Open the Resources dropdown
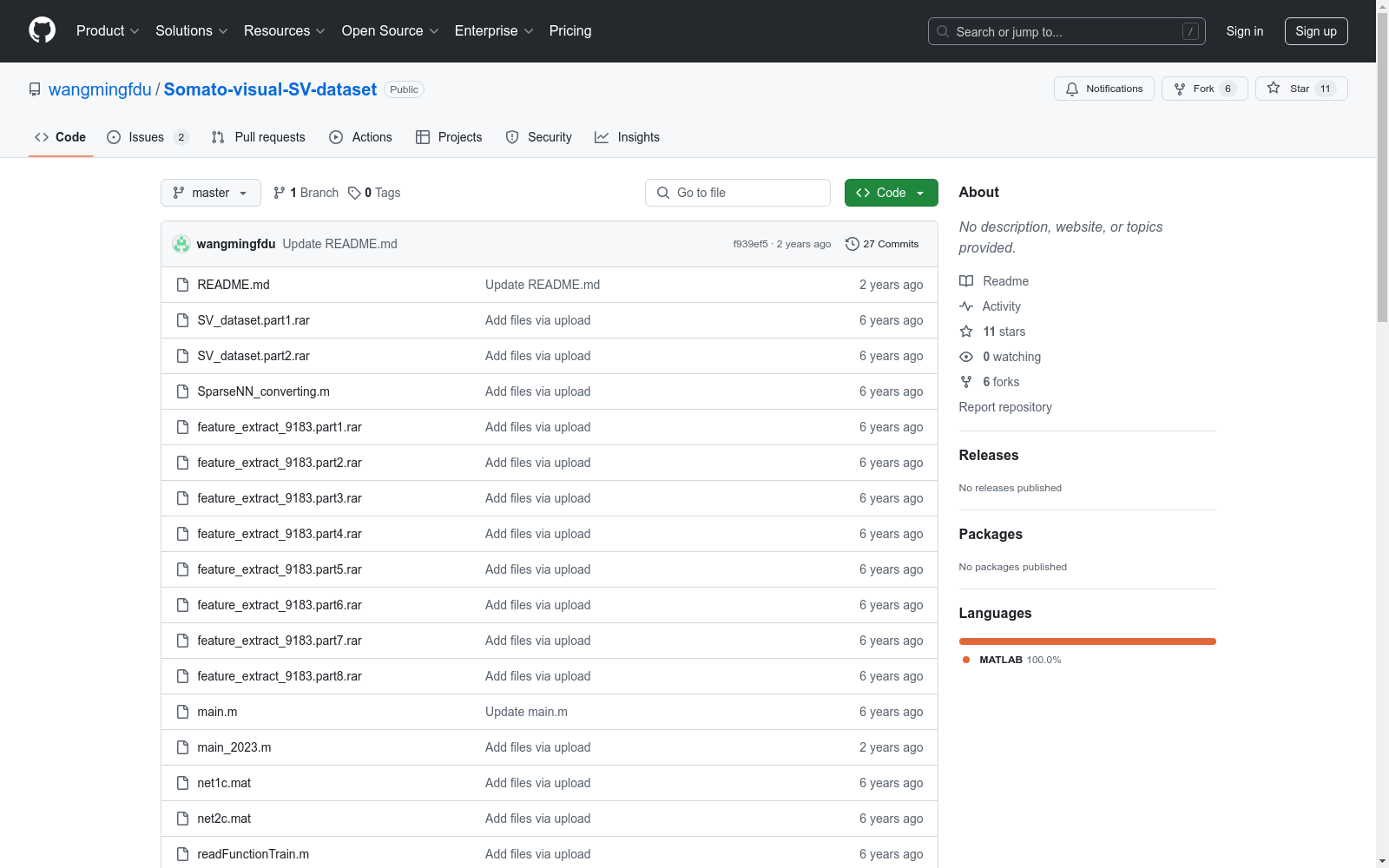Screen dimensions: 1389x868 [x=285, y=31]
